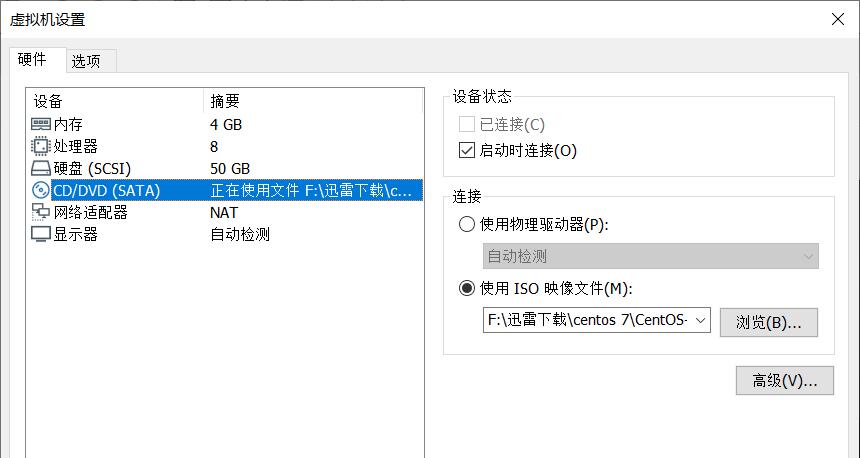Viewport: 860px width, 458px height.
Task: Select 使用物理驱动器(P) radio button
Action: tap(467, 224)
